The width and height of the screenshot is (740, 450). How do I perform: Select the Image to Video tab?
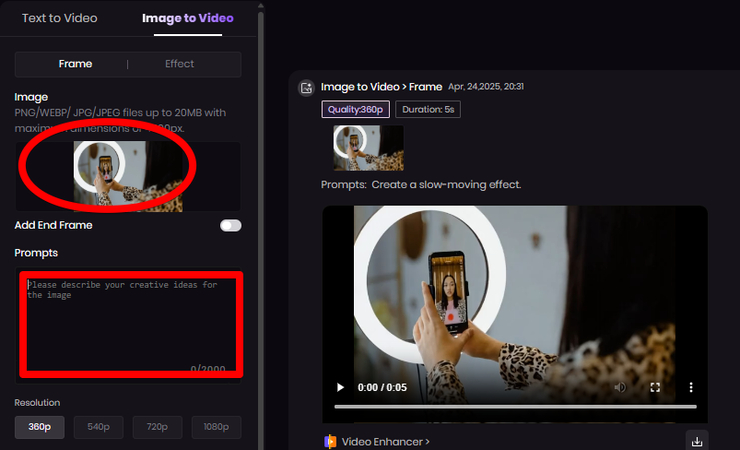188,18
